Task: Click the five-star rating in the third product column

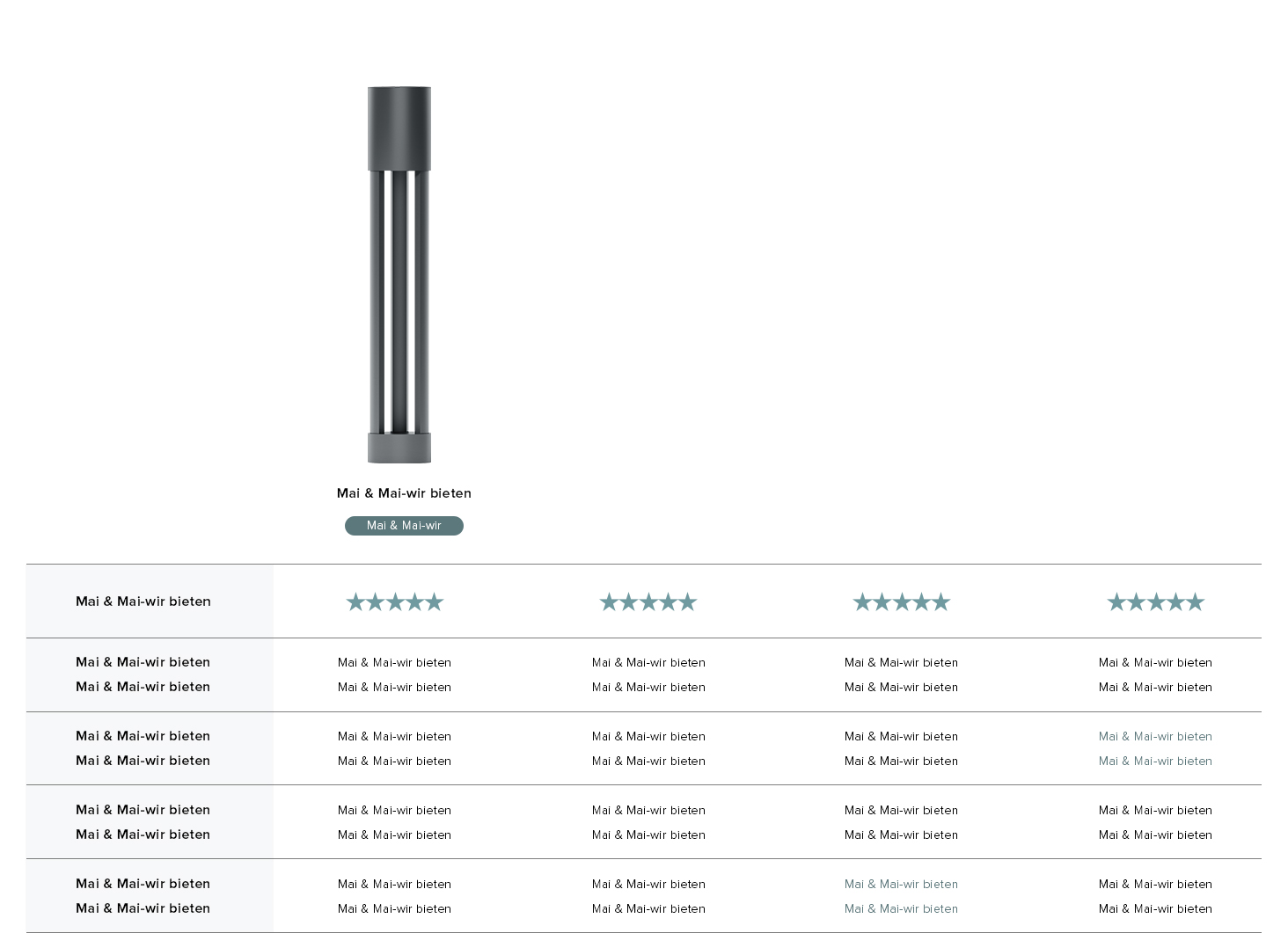Action: pos(902,602)
